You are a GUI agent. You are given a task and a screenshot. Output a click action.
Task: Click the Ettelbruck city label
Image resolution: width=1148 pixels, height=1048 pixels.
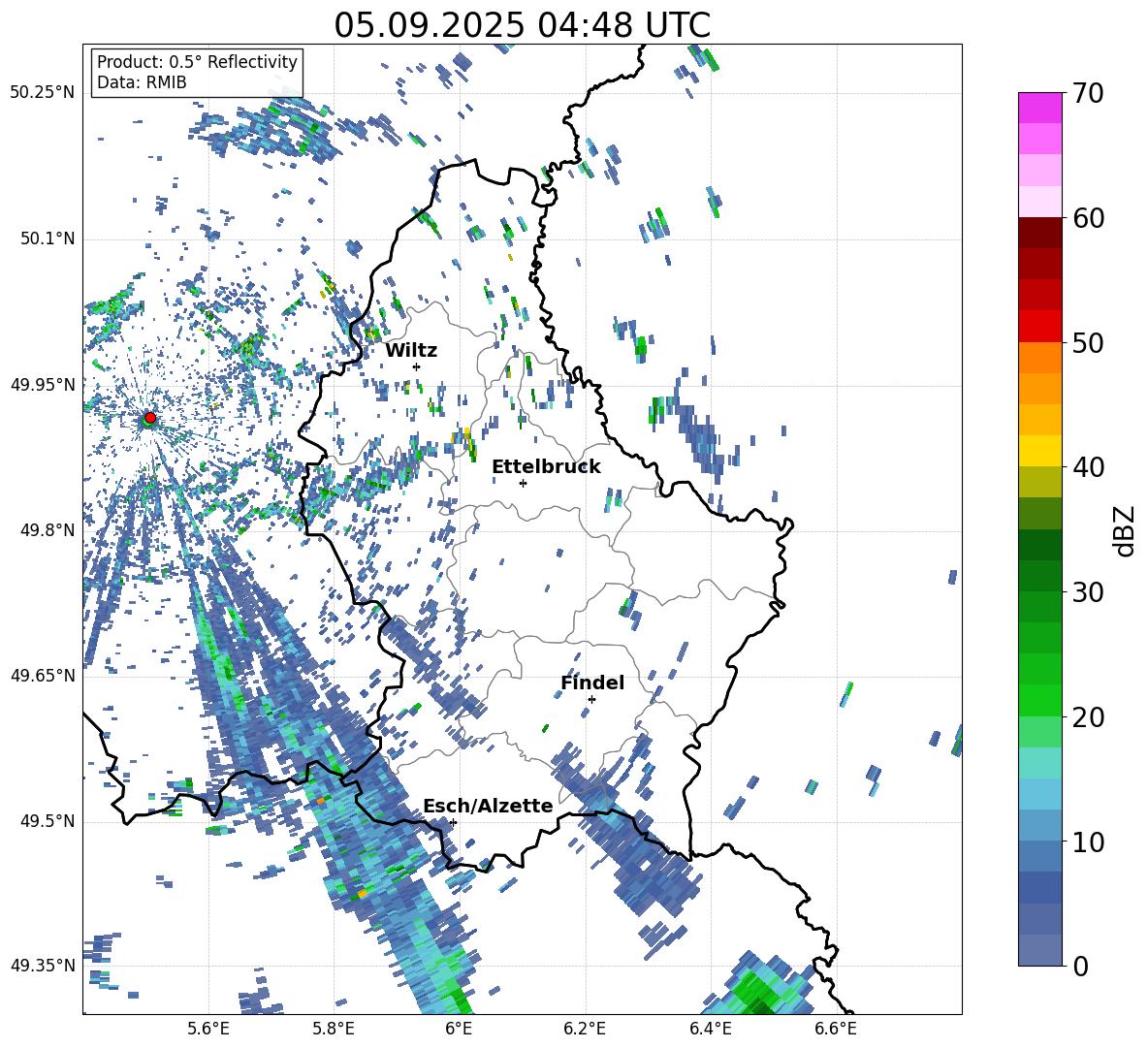546,467
